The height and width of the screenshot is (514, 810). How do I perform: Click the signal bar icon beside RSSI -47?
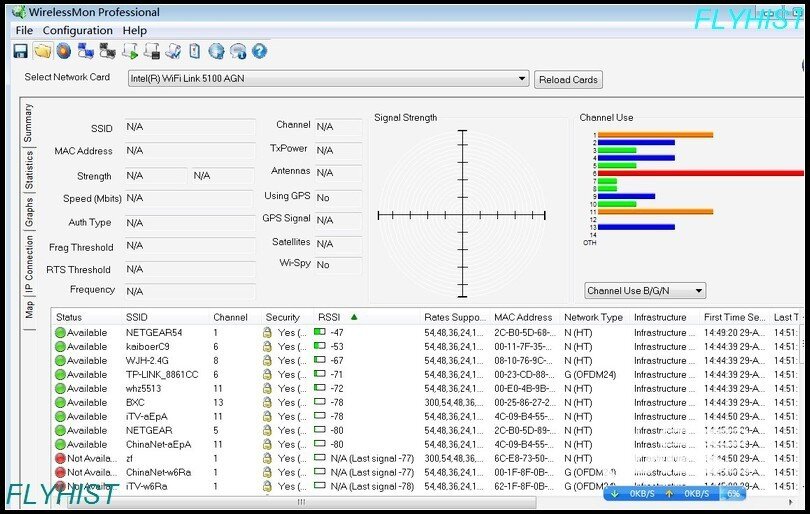point(320,332)
